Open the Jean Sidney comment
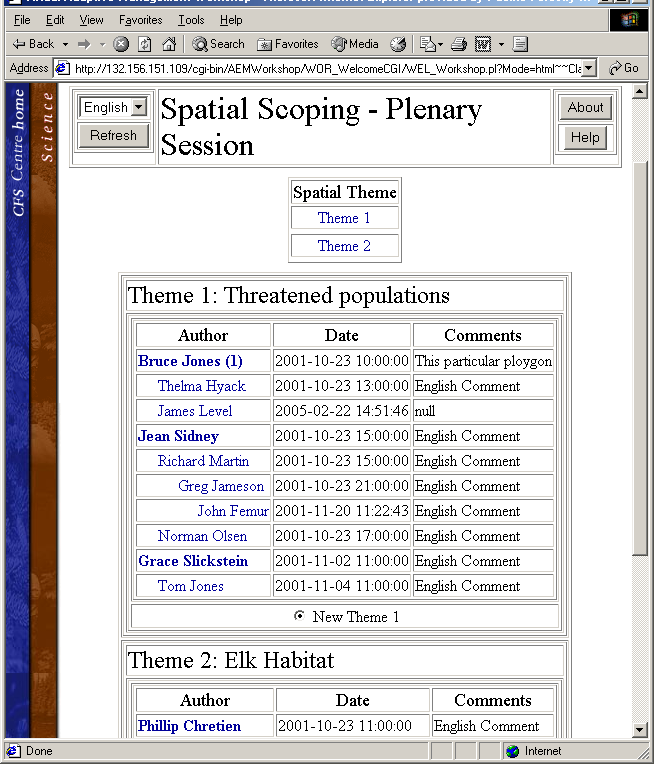This screenshot has height=764, width=654. coord(178,436)
